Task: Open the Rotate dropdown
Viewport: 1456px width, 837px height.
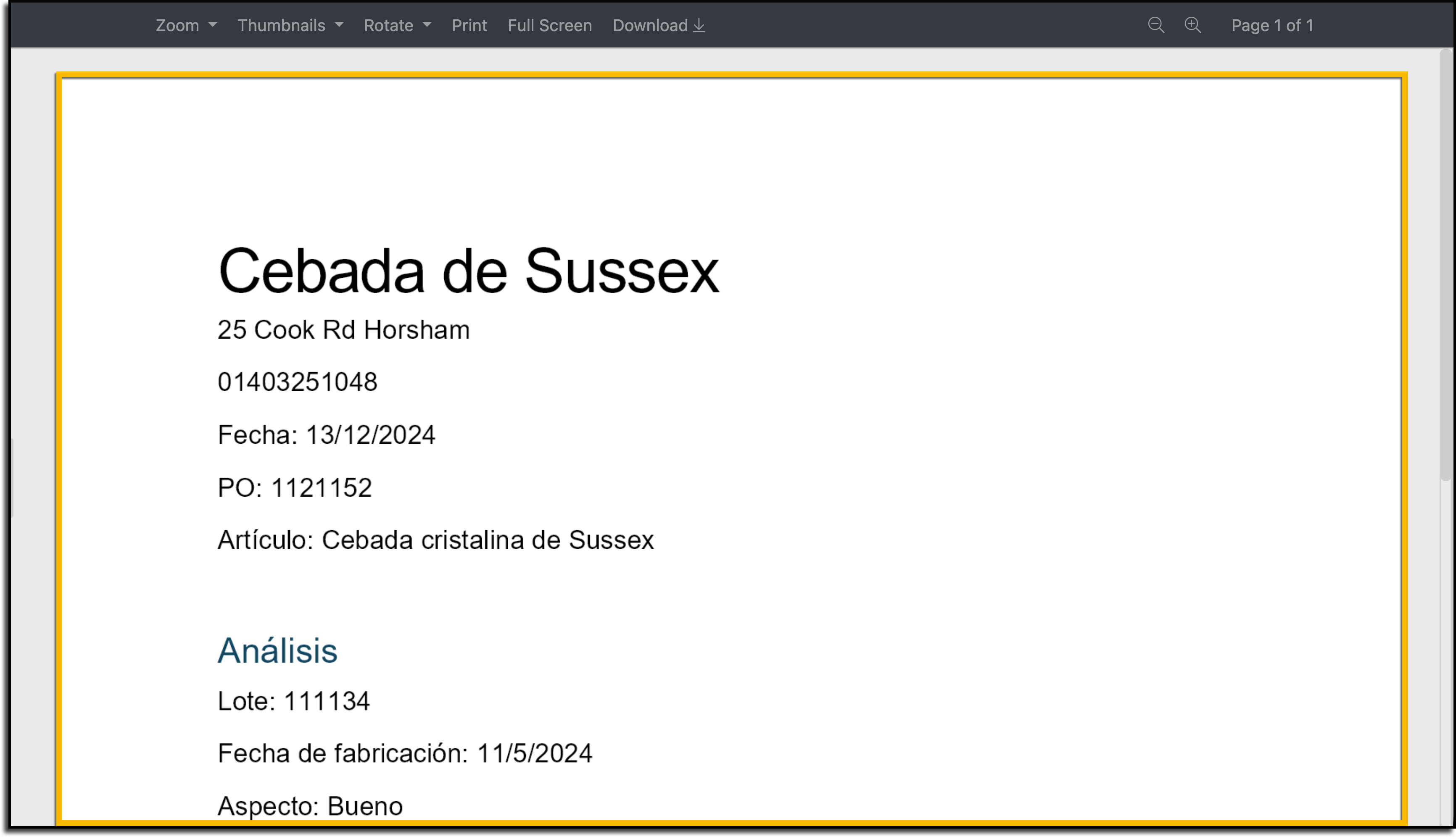Action: (x=397, y=25)
